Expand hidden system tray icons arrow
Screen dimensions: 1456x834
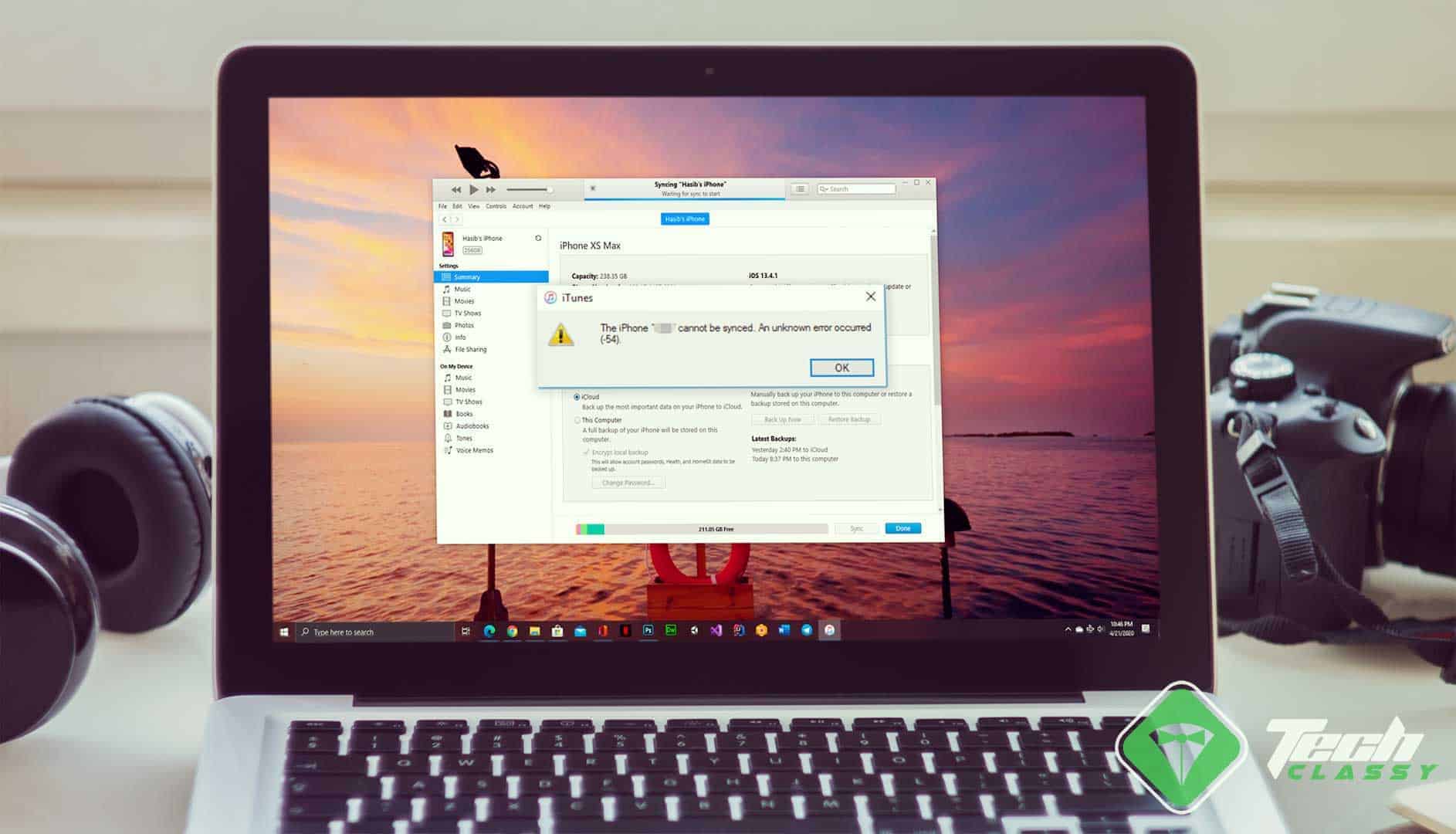pyautogui.click(x=1068, y=630)
